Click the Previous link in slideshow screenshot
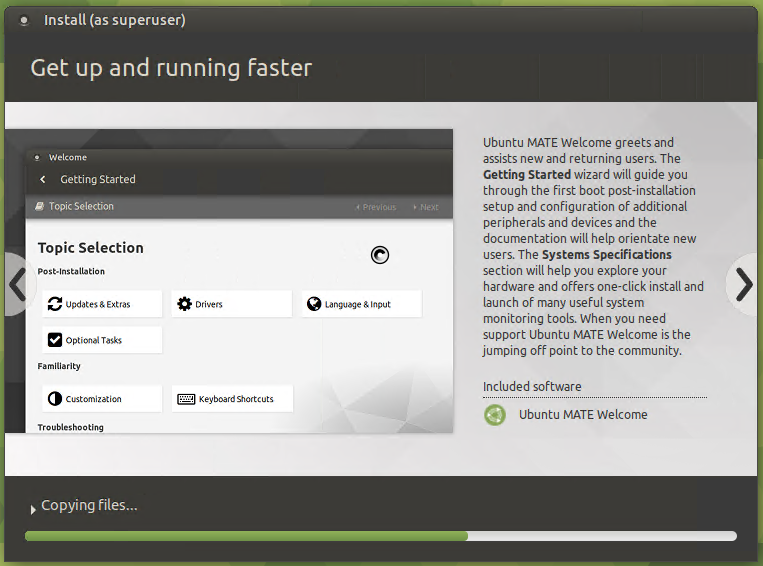 tap(376, 207)
